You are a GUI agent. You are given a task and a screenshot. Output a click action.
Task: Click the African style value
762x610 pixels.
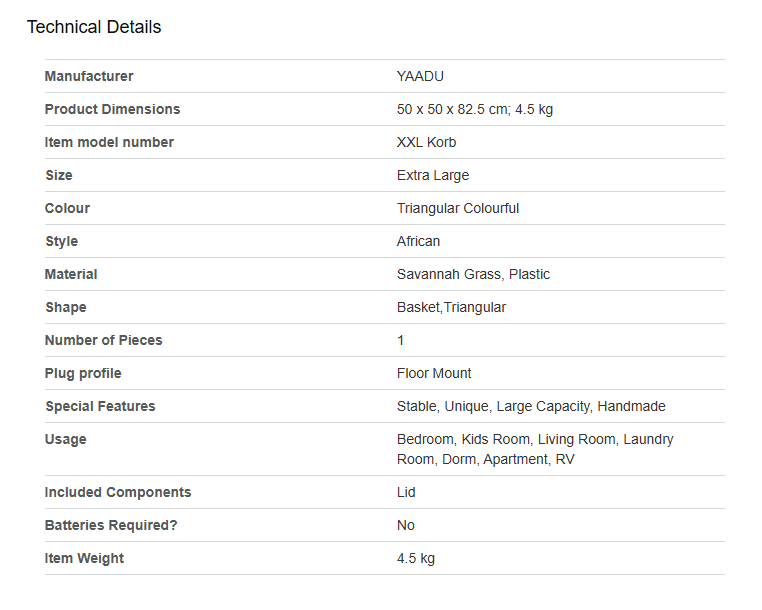pos(418,242)
